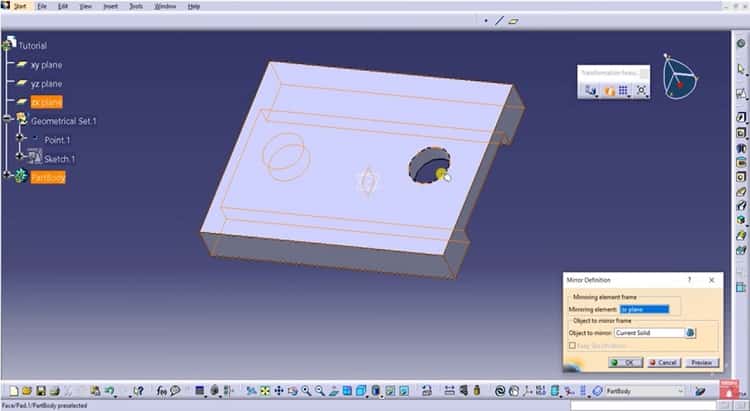Select Sketch.1 in the specification tree
The height and width of the screenshot is (411, 750).
click(x=59, y=159)
